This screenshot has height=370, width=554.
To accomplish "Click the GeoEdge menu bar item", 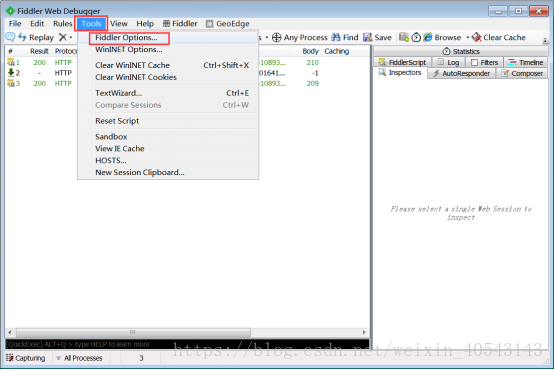I will click(x=228, y=24).
